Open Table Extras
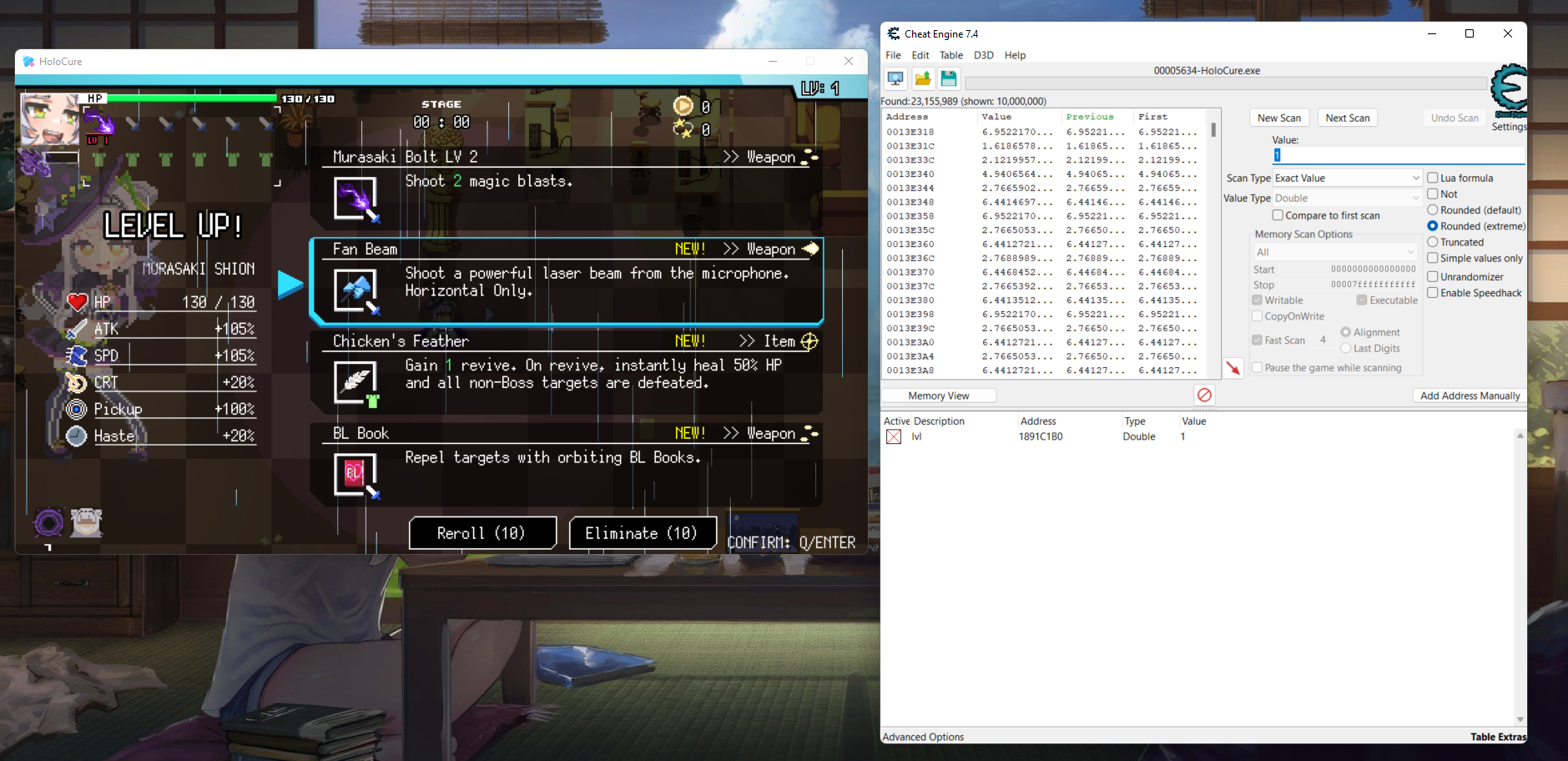The height and width of the screenshot is (761, 1568). (1498, 737)
